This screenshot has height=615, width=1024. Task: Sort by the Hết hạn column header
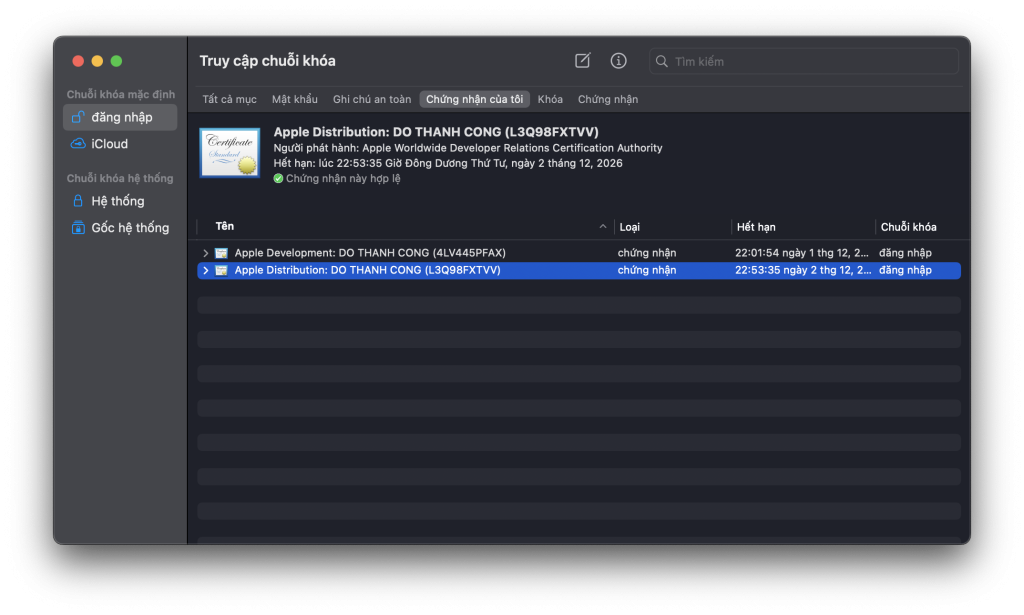click(756, 227)
